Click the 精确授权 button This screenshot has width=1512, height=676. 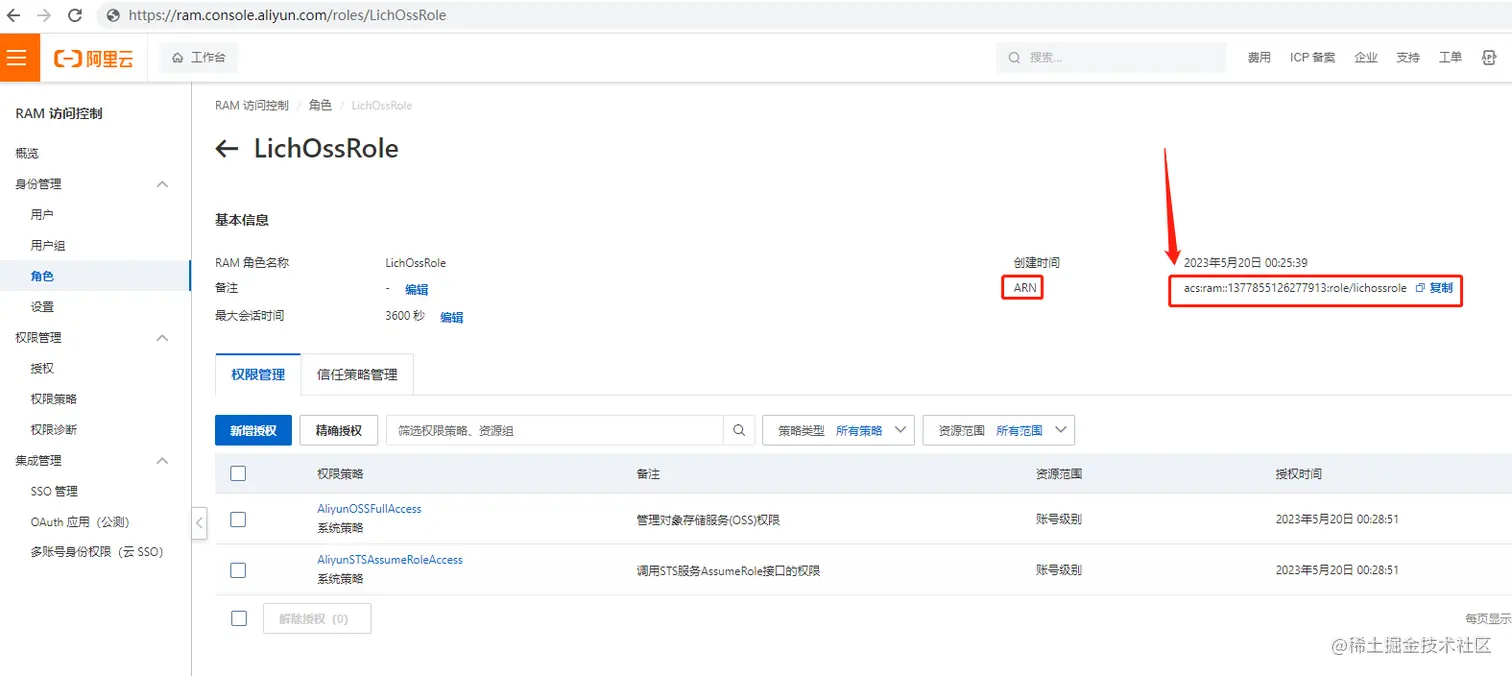pyautogui.click(x=338, y=430)
